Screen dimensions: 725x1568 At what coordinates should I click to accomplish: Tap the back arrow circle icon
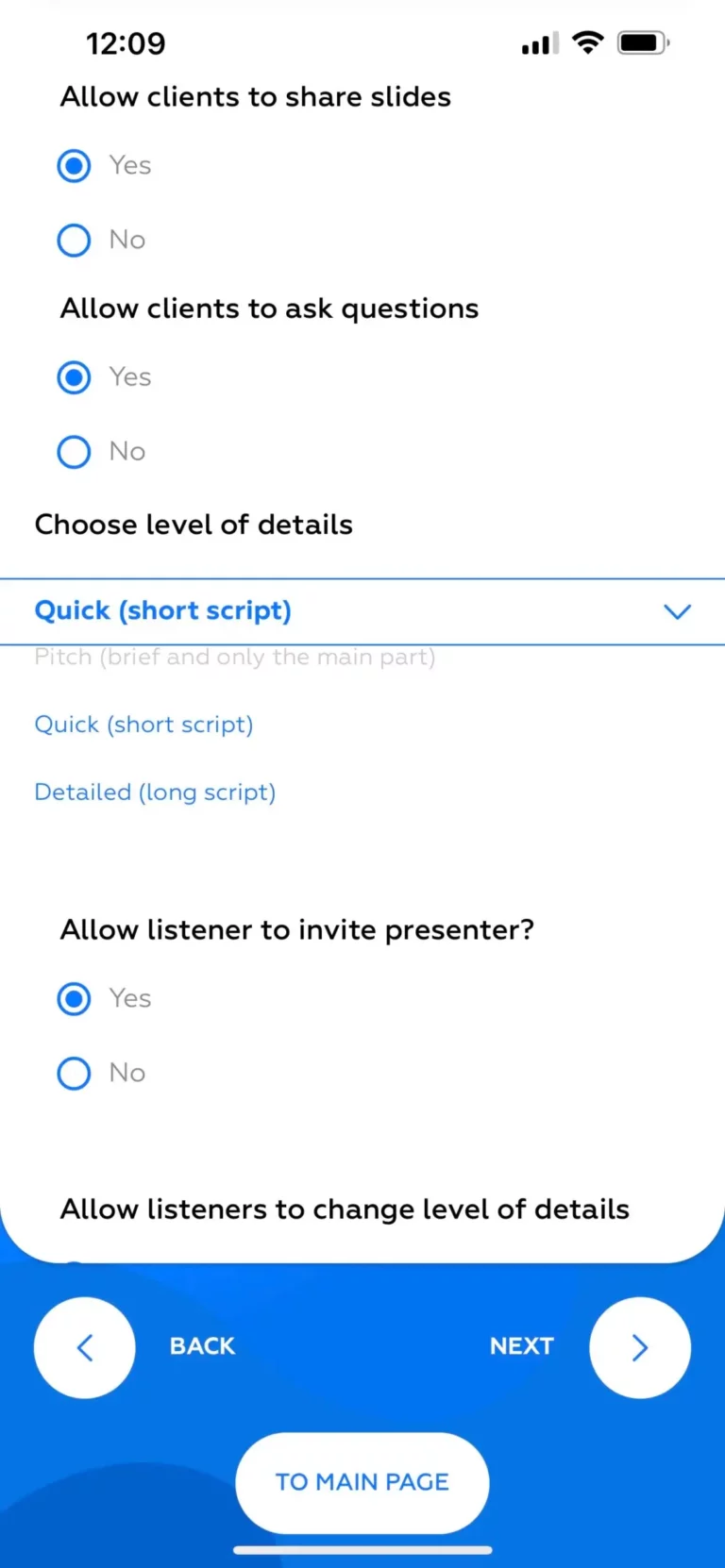pos(85,1347)
